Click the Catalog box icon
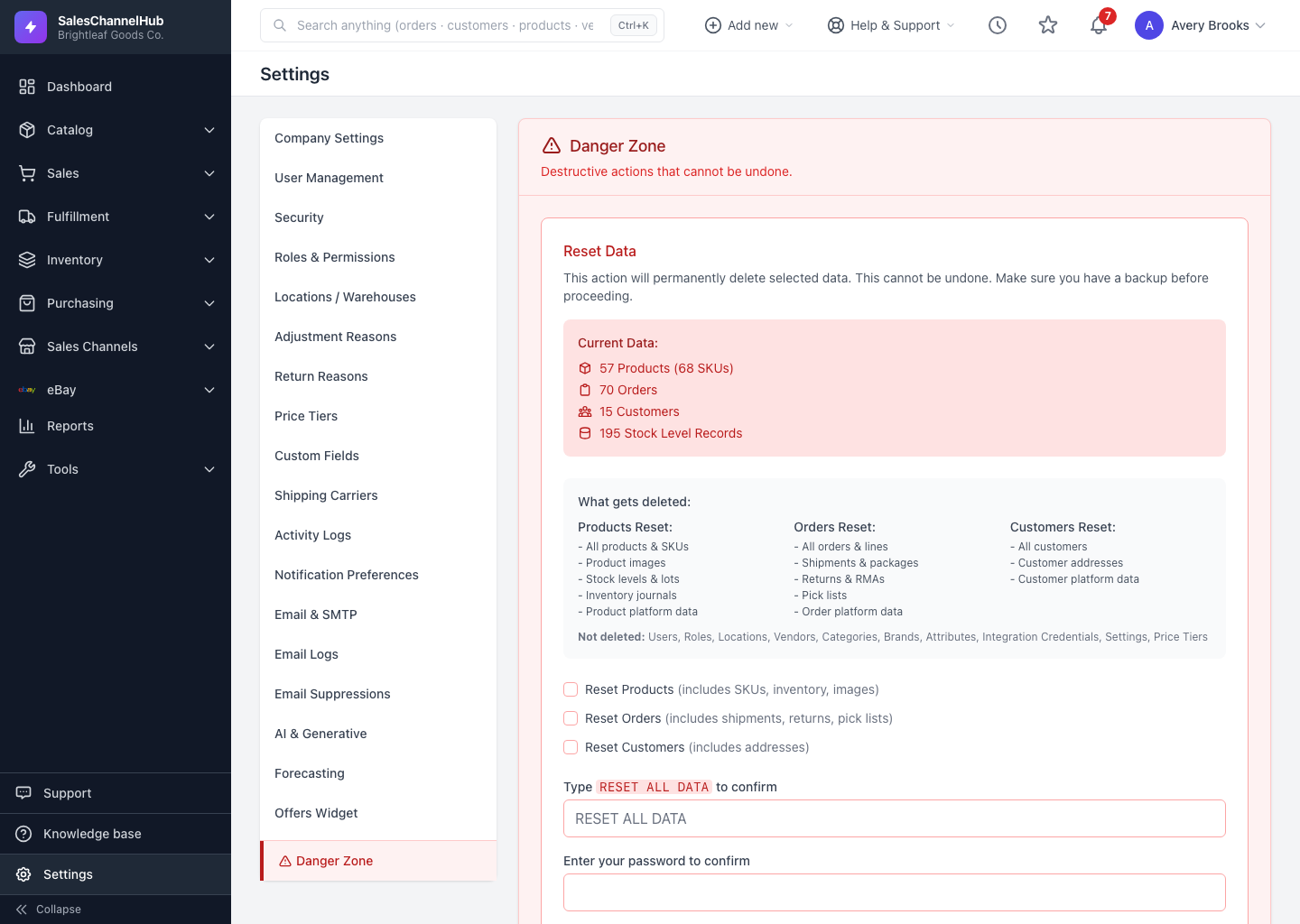The image size is (1300, 924). coord(27,130)
